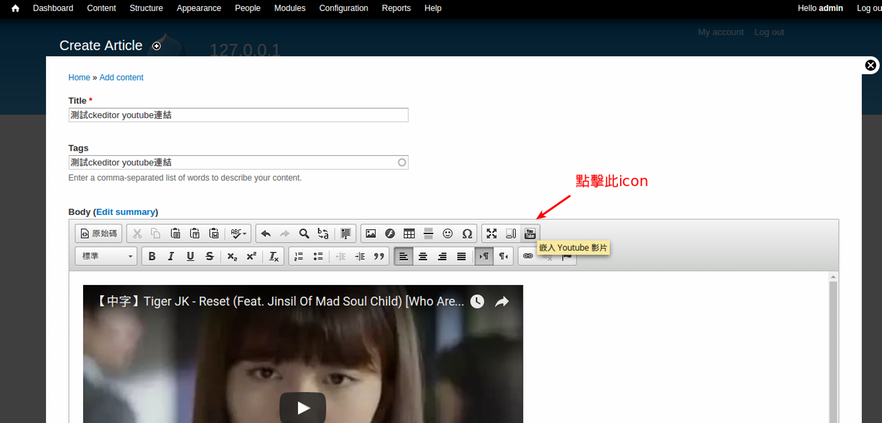Click Paste from Word icon

click(x=214, y=233)
